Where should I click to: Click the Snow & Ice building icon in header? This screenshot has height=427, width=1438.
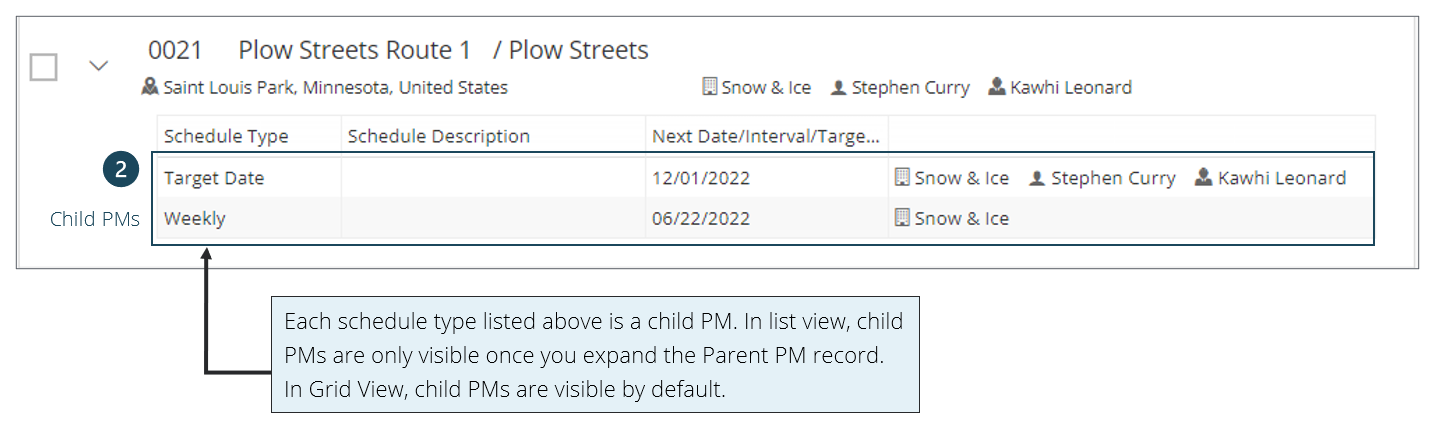(709, 87)
